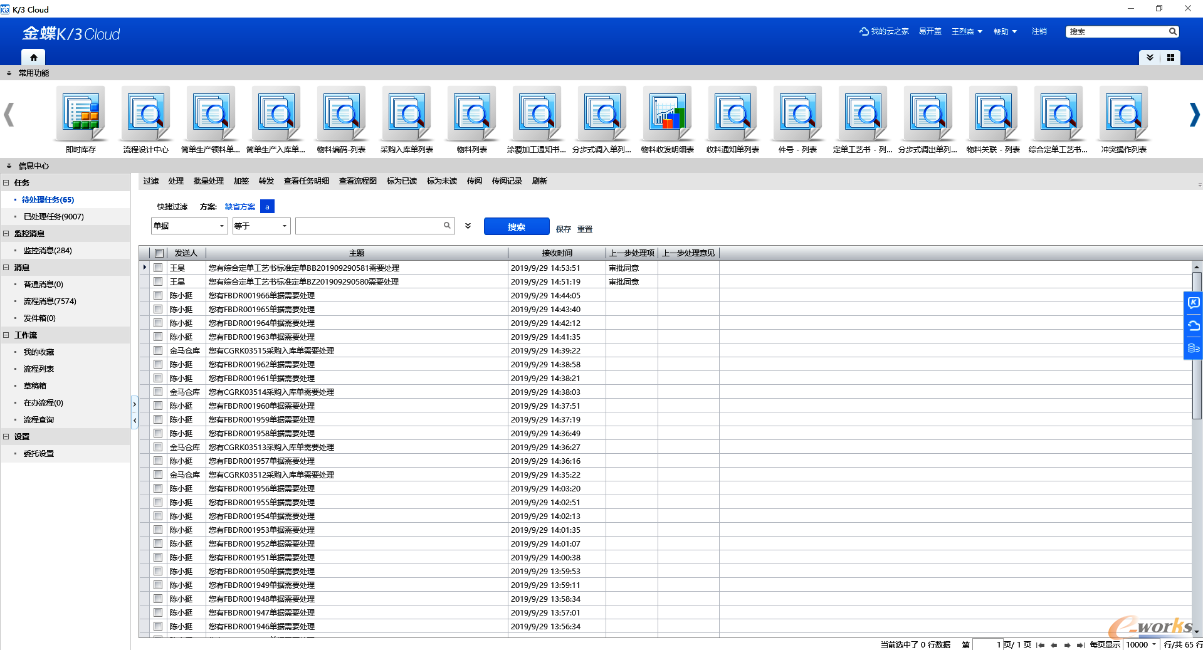Viewport: 1203px width, 650px height.
Task: Click 标为已读 in the toolbar
Action: click(x=401, y=181)
